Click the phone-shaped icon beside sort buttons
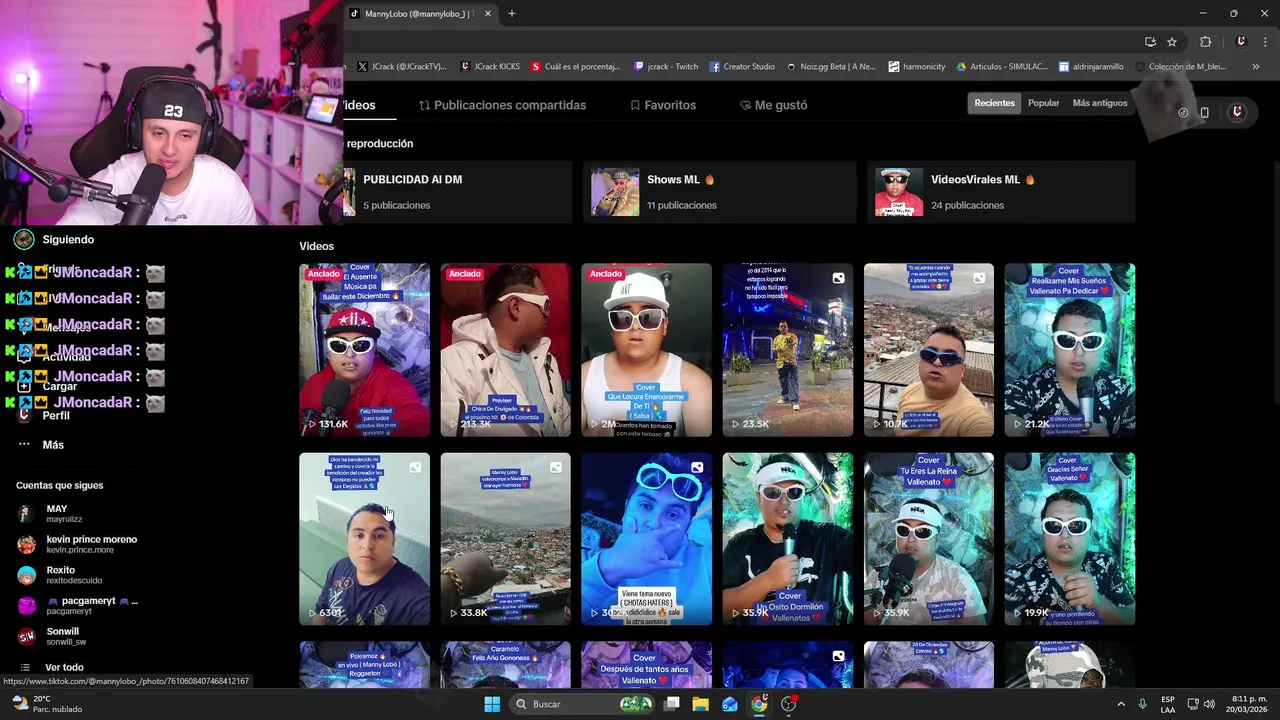1280x720 pixels. tap(1204, 113)
